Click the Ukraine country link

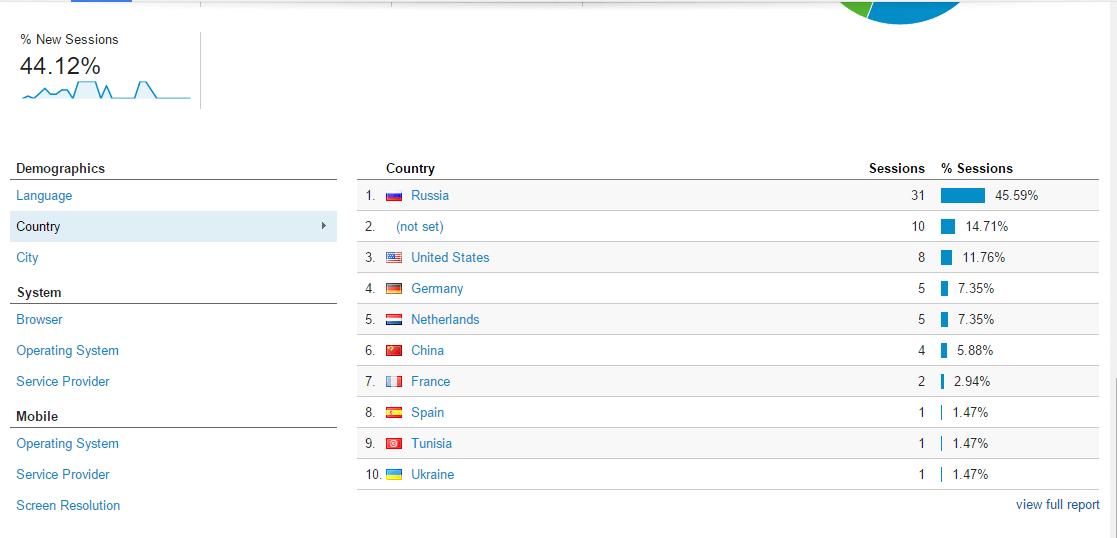[432, 475]
